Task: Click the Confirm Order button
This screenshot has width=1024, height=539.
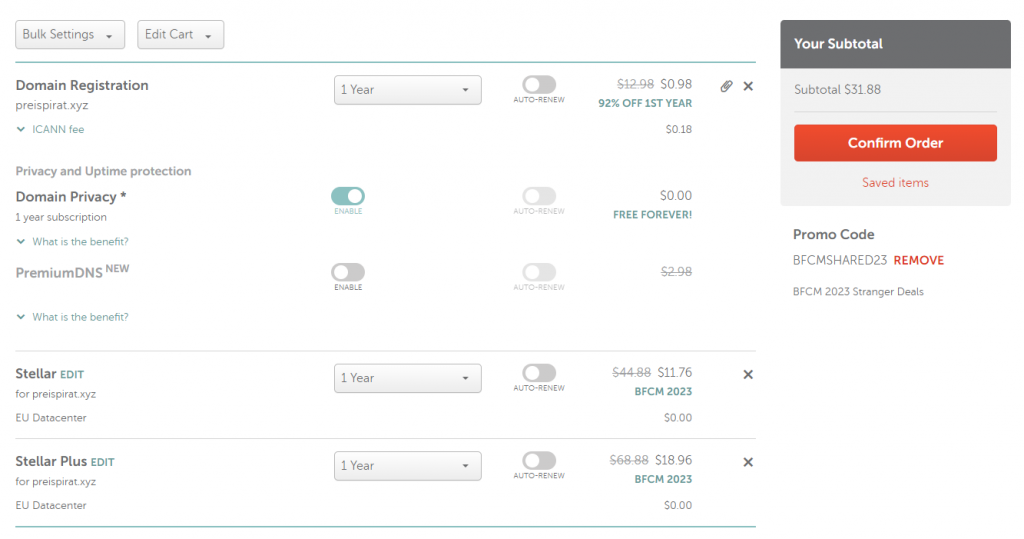Action: tap(895, 143)
